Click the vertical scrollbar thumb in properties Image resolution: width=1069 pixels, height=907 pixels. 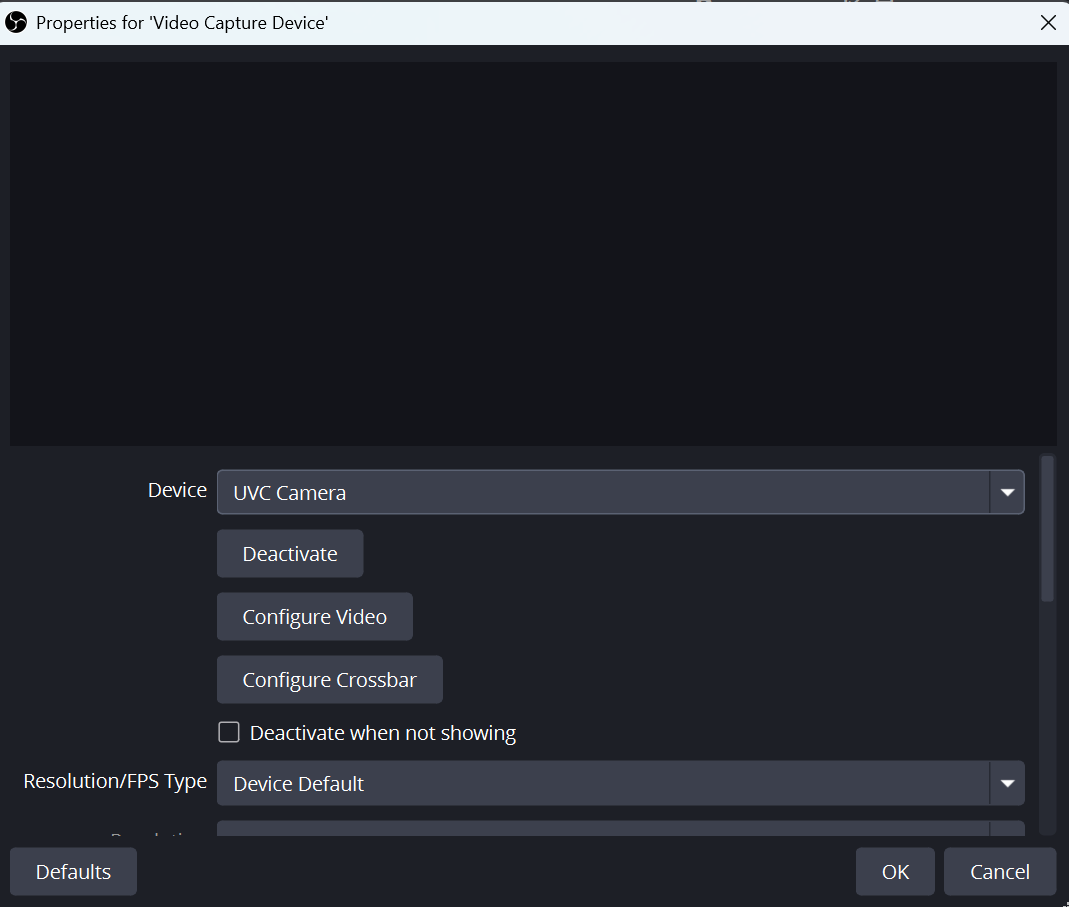[x=1047, y=528]
